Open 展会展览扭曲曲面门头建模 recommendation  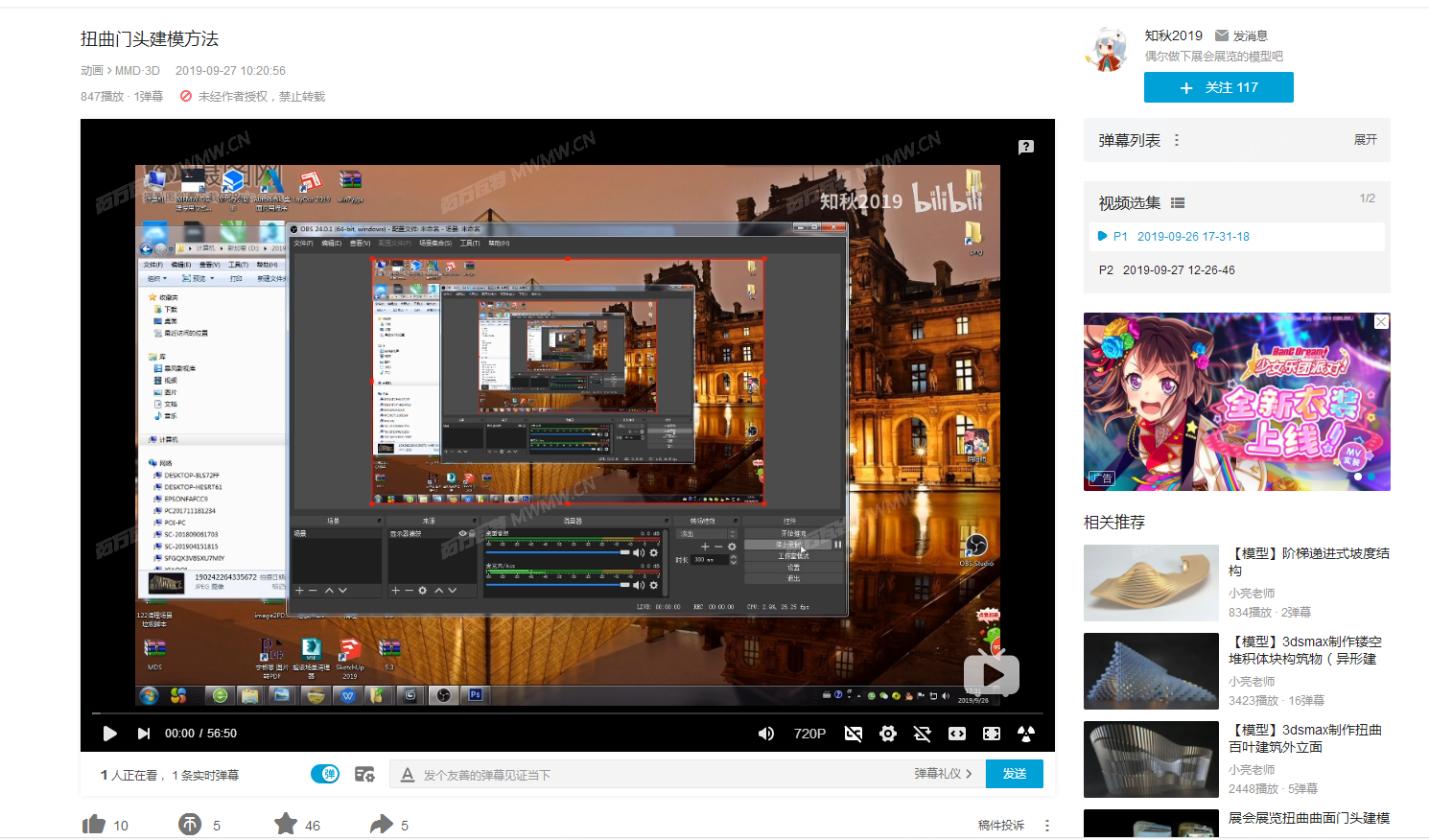(1309, 818)
